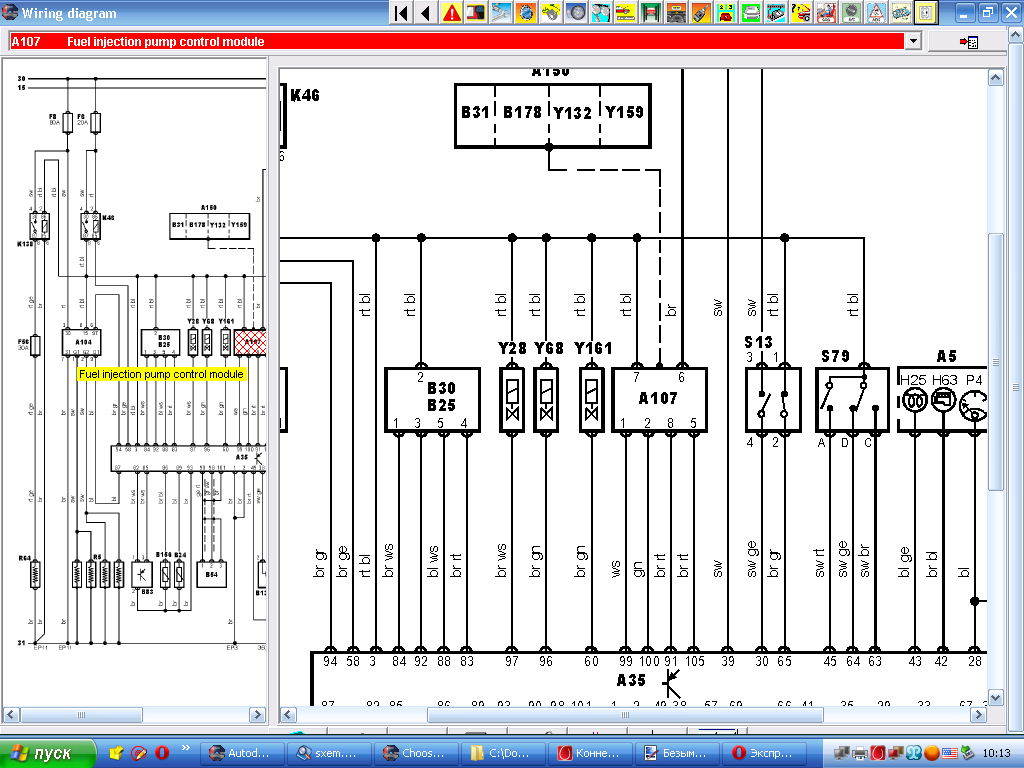Expand hidden quick launch items chevron
Image resolution: width=1024 pixels, height=768 pixels.
click(x=185, y=748)
